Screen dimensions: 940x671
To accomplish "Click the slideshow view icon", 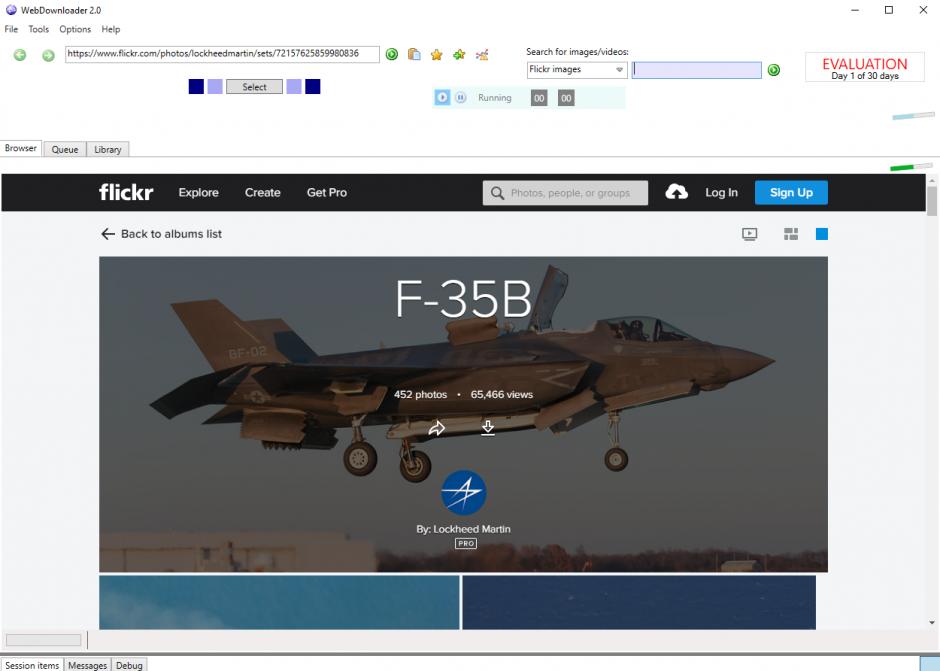I will click(x=749, y=234).
